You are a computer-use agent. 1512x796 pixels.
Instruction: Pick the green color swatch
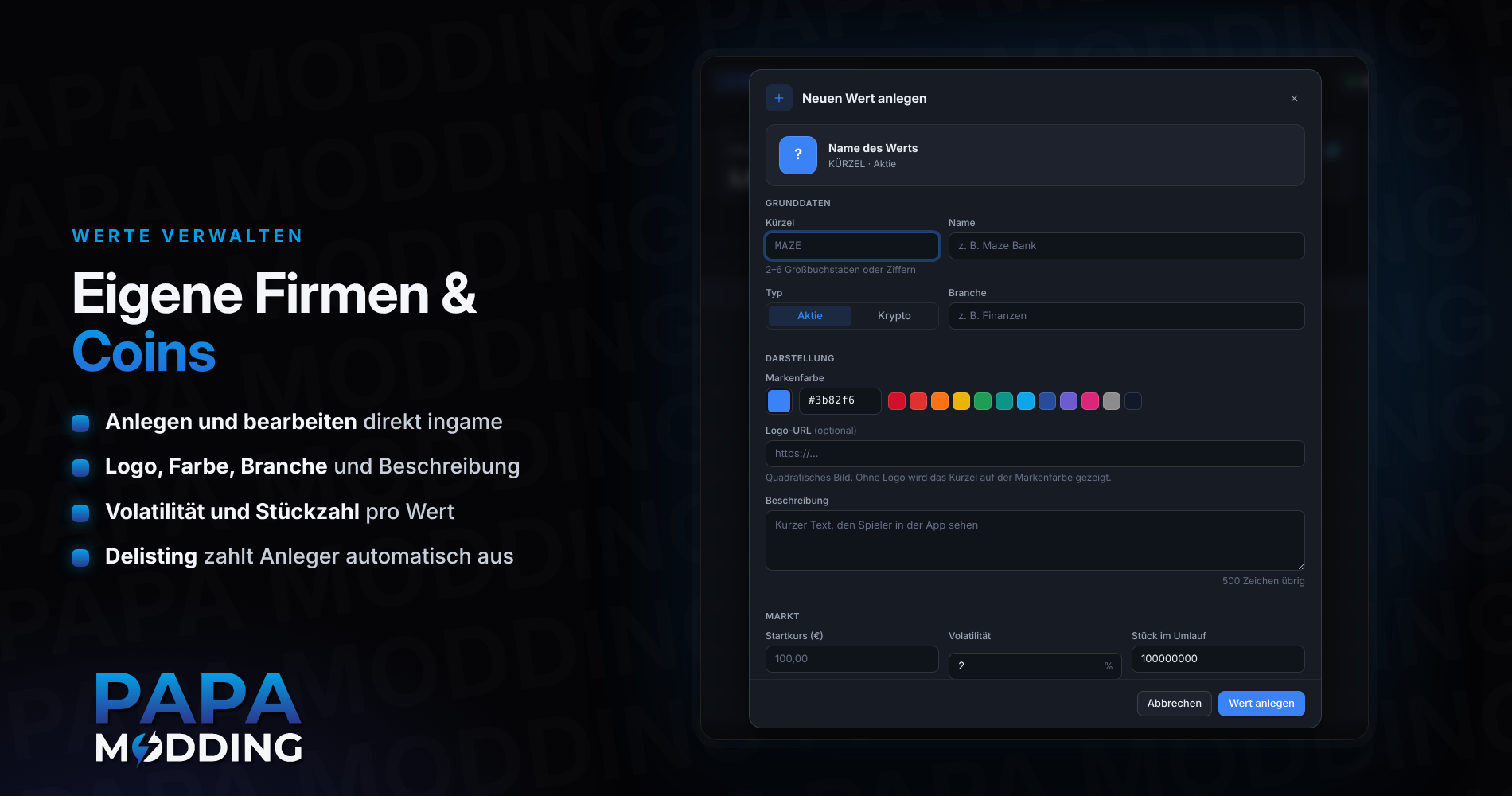pos(983,401)
